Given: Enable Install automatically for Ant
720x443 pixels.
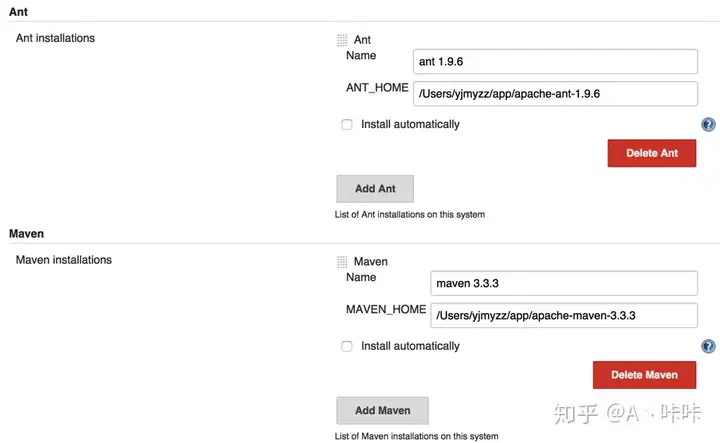Looking at the screenshot, I should (x=347, y=124).
